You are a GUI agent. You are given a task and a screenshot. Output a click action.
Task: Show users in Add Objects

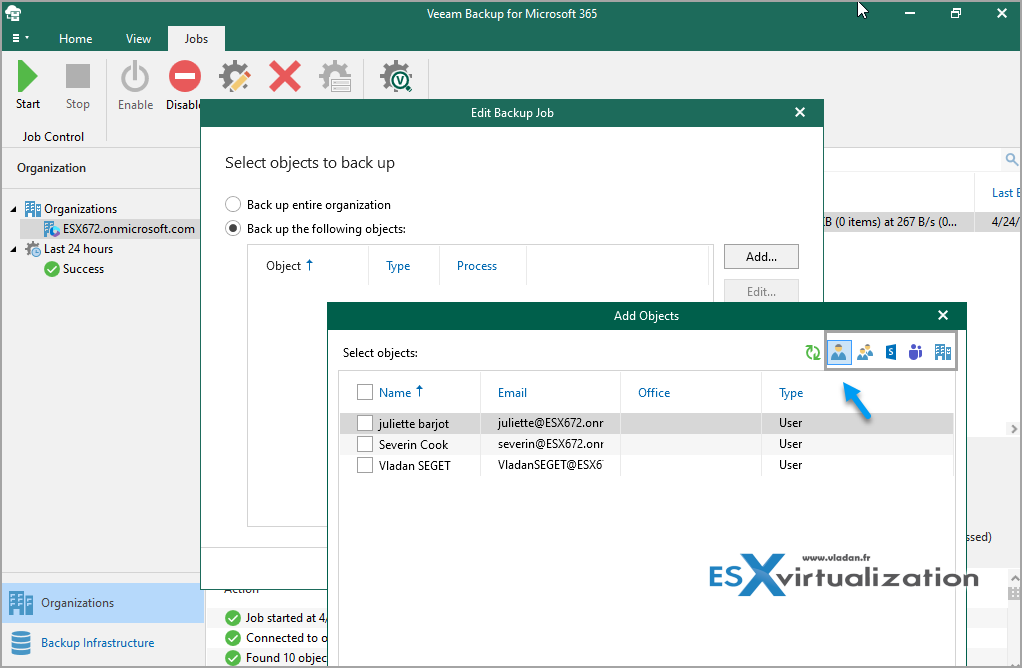click(839, 353)
